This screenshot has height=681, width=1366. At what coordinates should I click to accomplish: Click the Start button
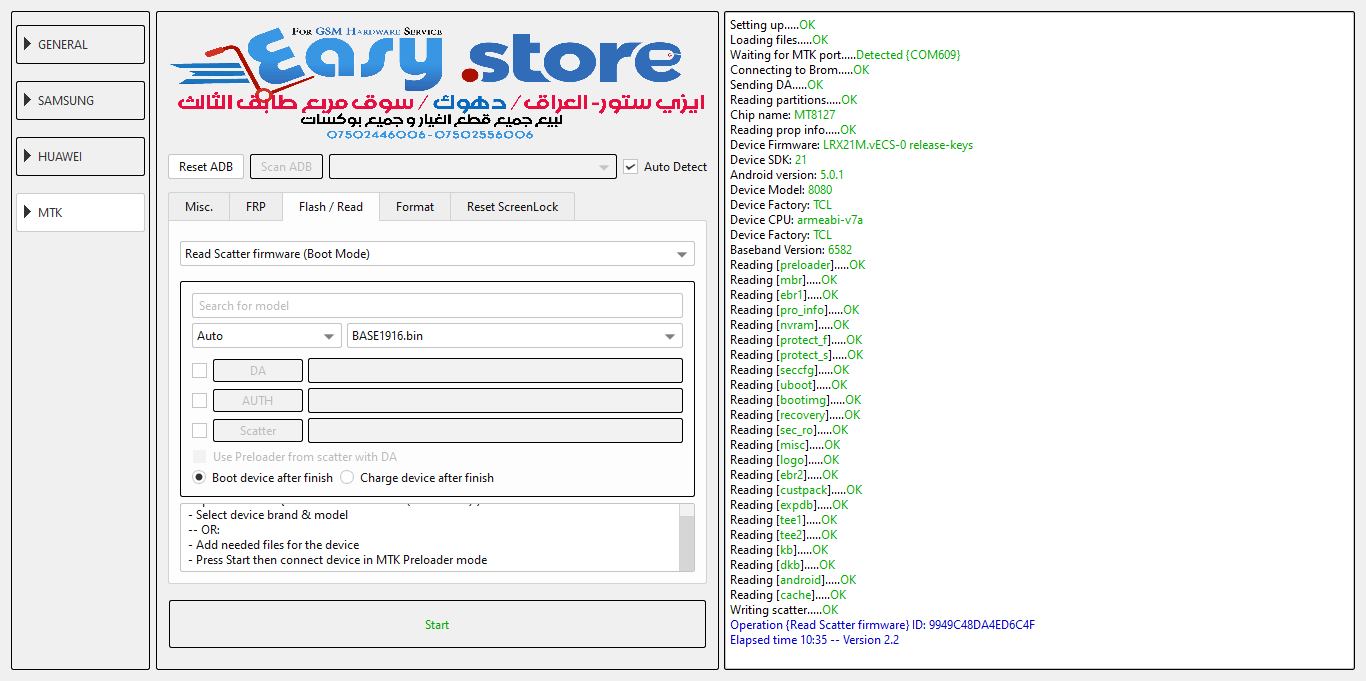437,624
